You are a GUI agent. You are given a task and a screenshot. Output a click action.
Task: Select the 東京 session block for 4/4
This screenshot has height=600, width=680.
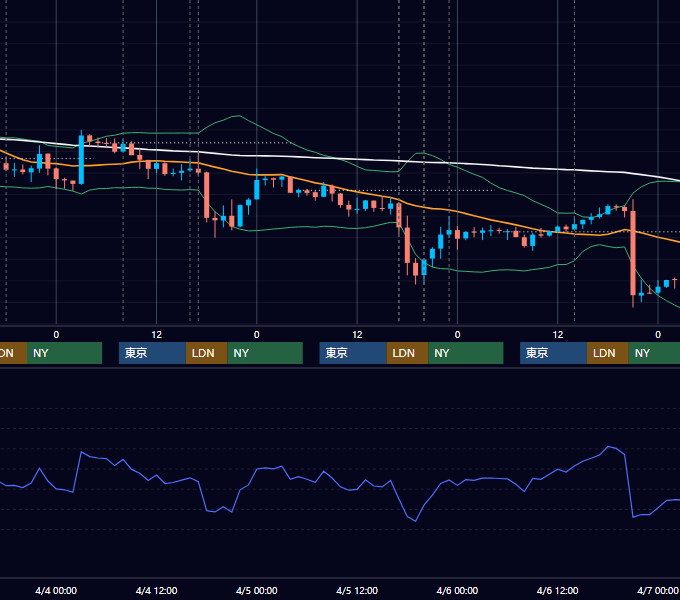coord(152,353)
